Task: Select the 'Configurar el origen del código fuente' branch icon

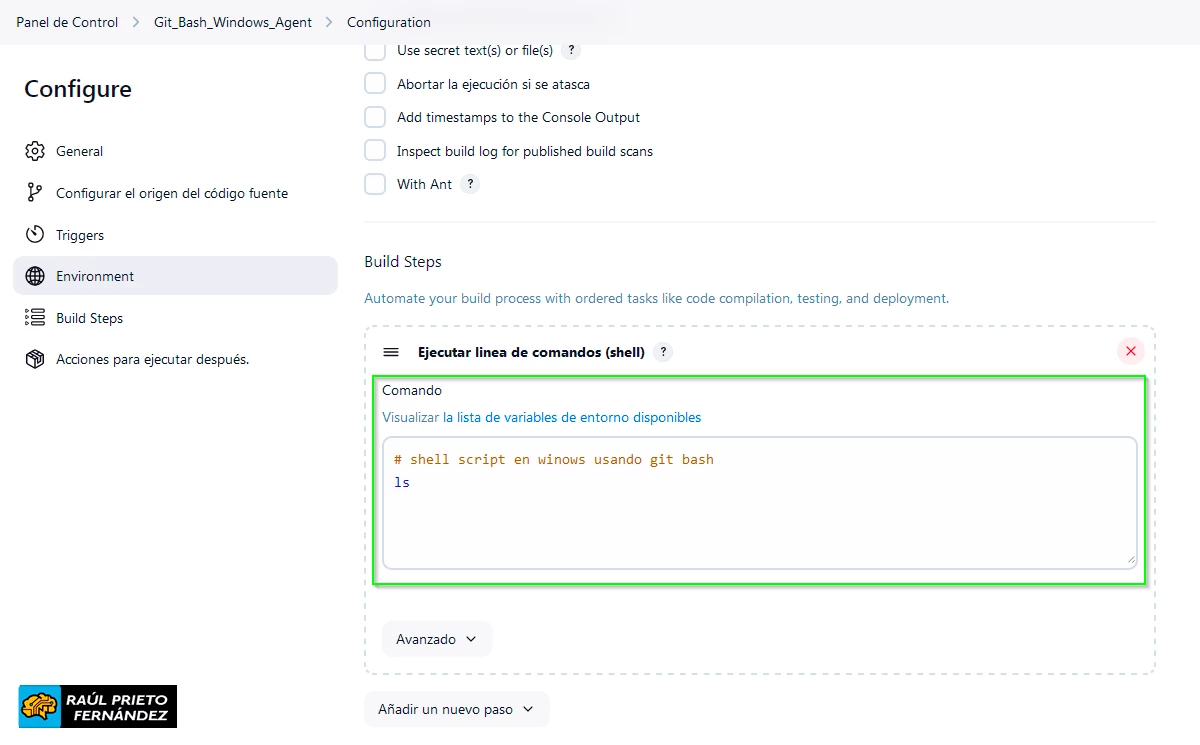Action: [35, 192]
